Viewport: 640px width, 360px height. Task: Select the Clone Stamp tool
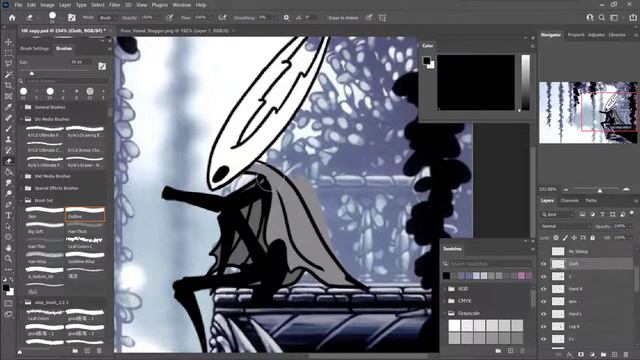click(x=8, y=140)
